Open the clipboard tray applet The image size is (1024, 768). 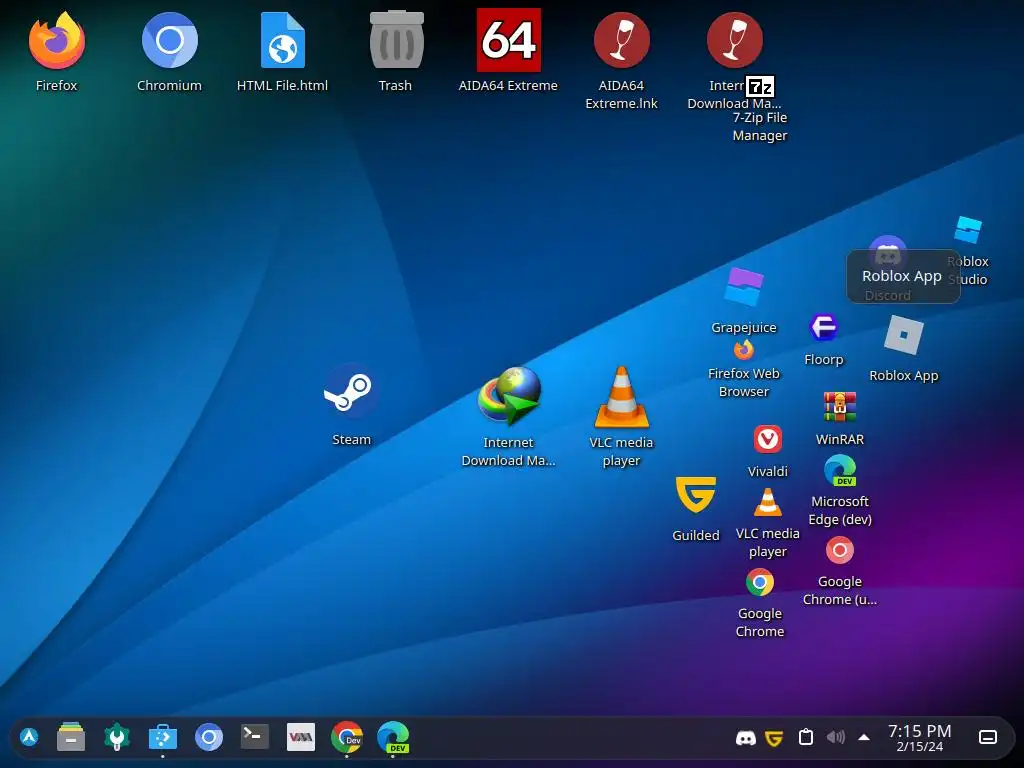806,737
